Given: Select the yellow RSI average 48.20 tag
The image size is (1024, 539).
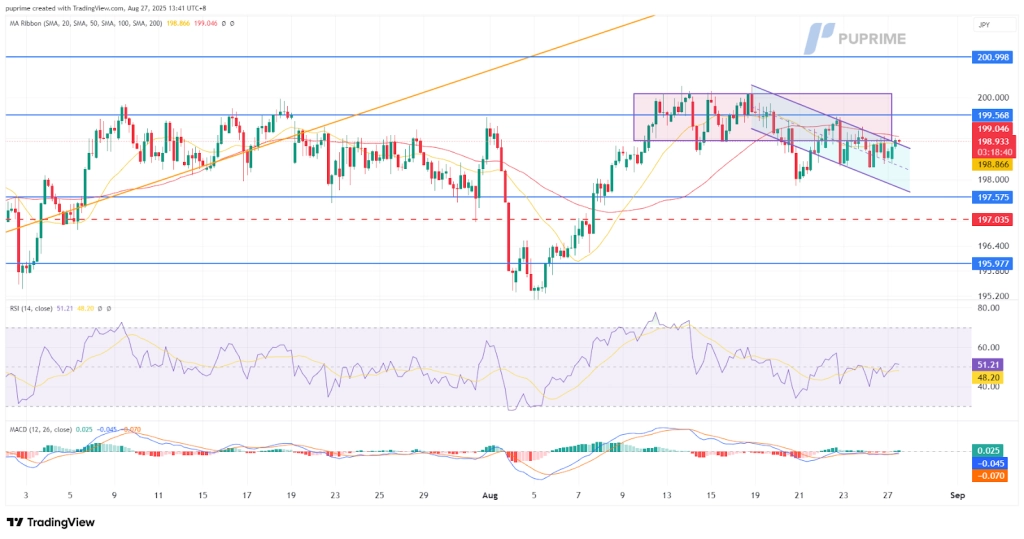Looking at the screenshot, I should 991,380.
